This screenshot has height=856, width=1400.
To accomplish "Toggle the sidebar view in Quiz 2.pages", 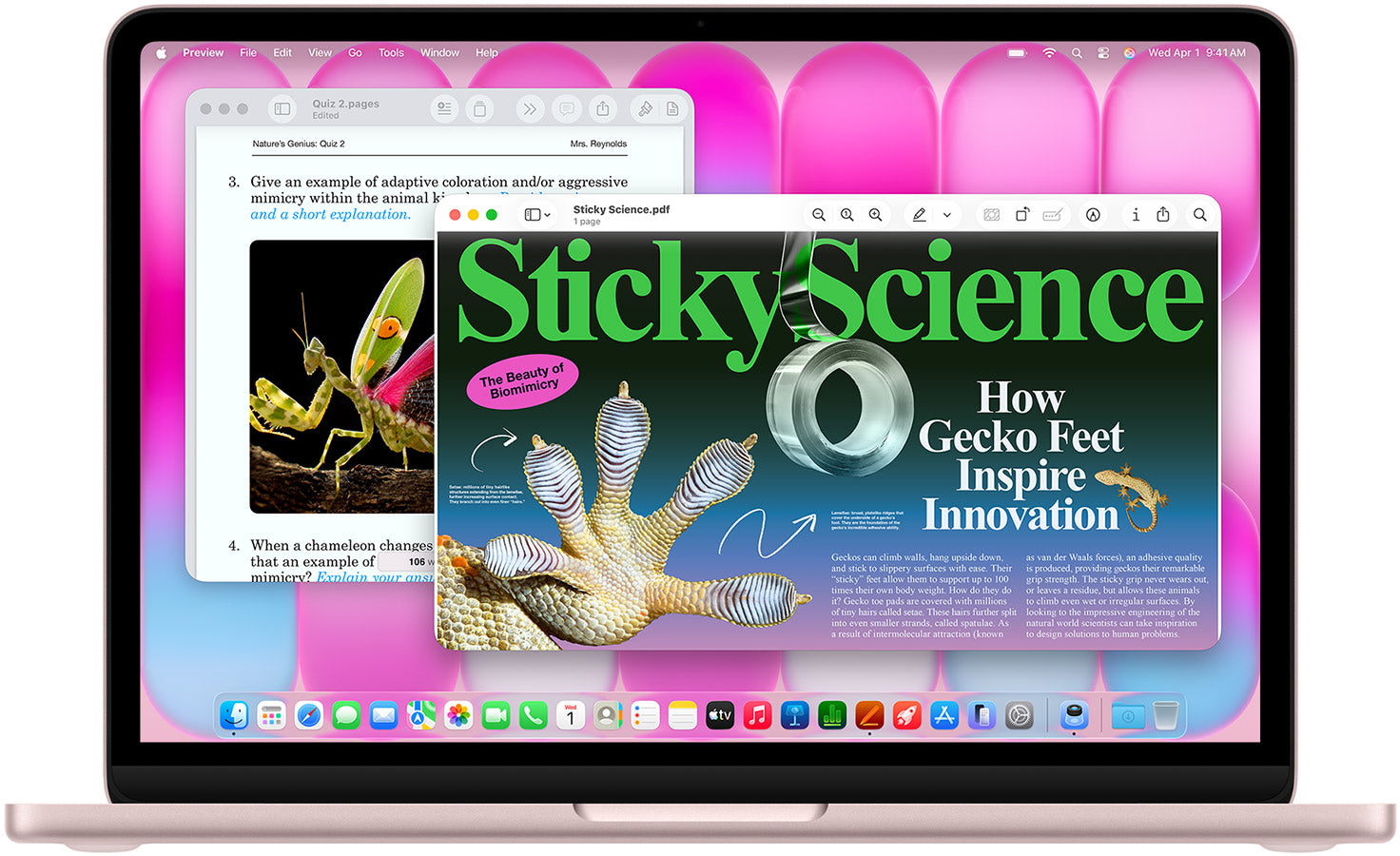I will pos(282,108).
